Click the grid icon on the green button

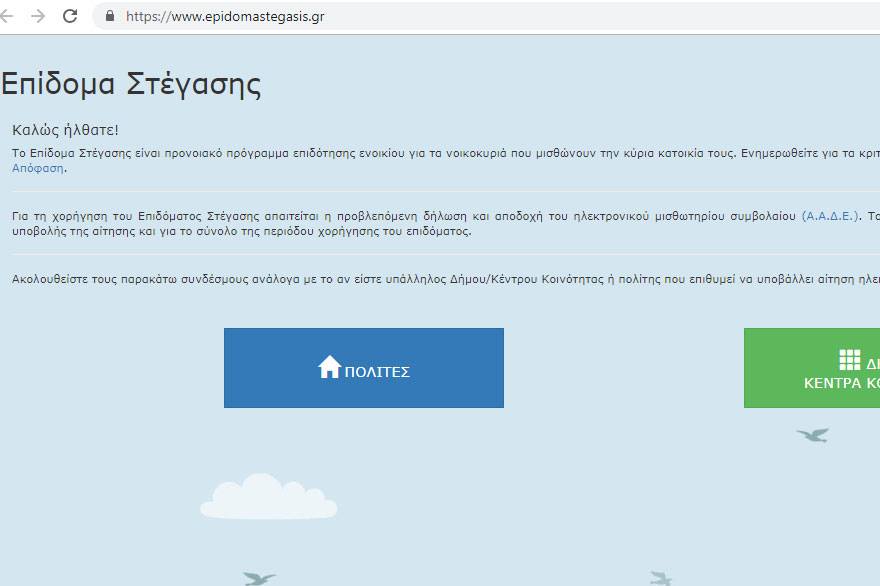tap(849, 360)
